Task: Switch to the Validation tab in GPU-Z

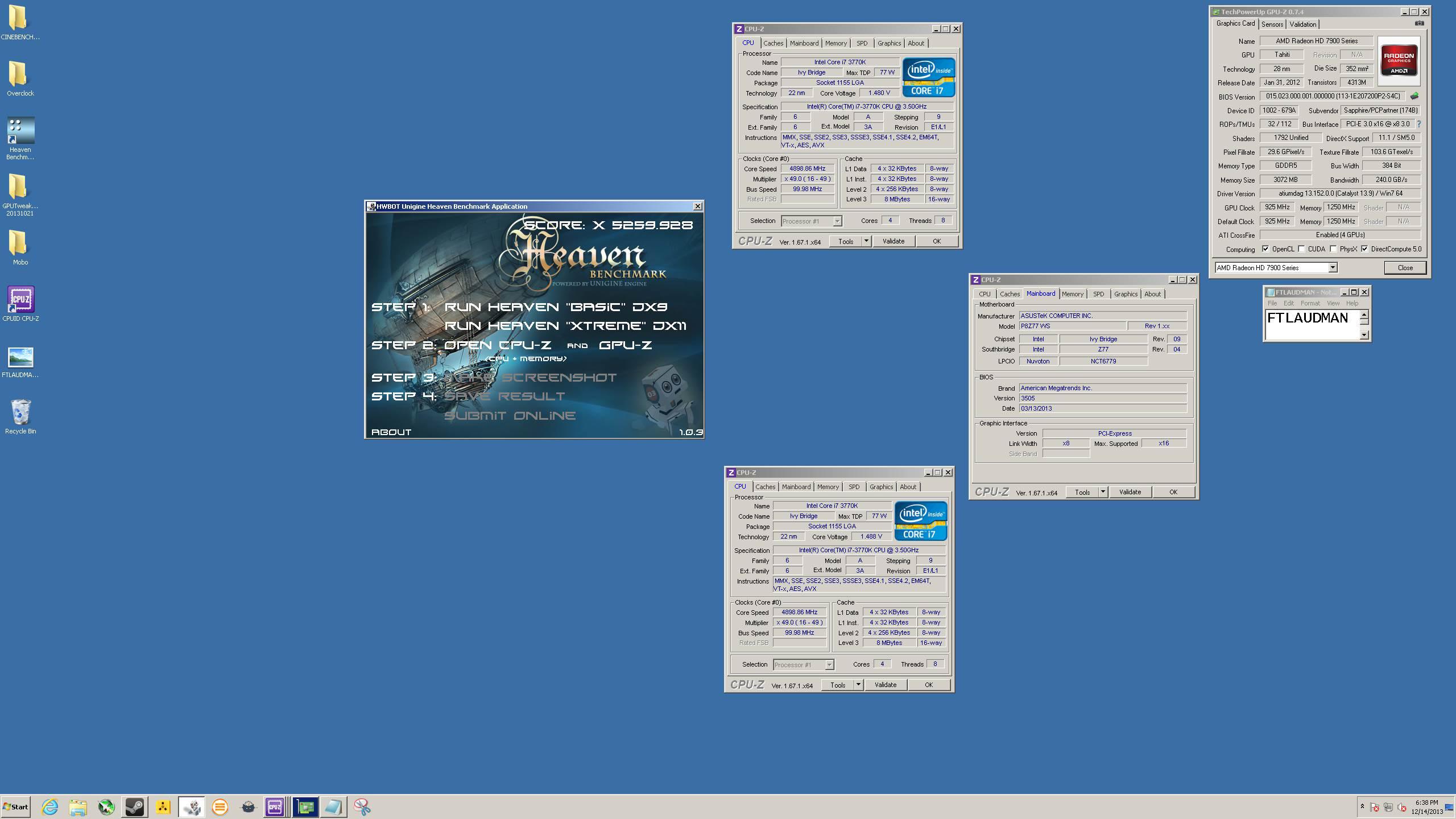Action: (x=1302, y=24)
